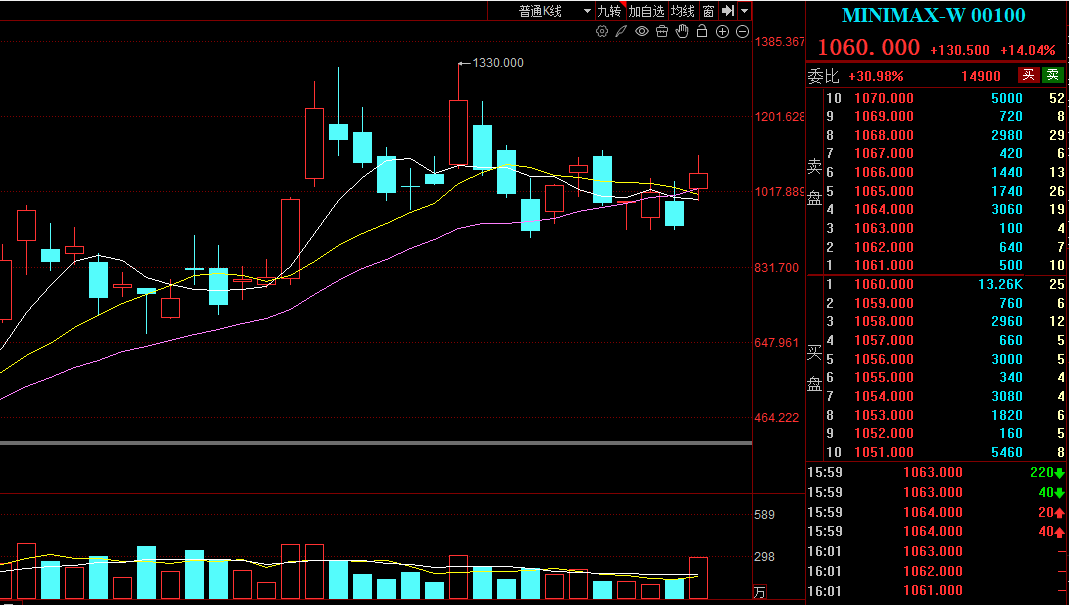Open the 九转 indicator tab
Image resolution: width=1069 pixels, height=605 pixels.
tap(609, 11)
